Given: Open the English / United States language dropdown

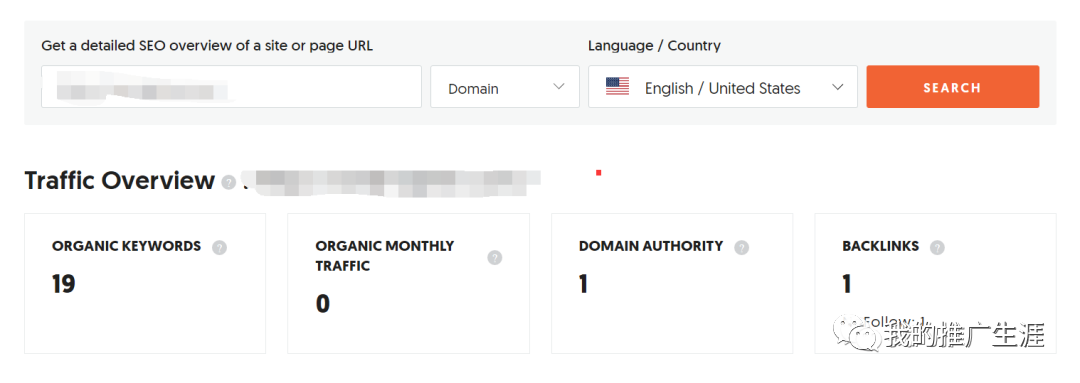Looking at the screenshot, I should 723,87.
